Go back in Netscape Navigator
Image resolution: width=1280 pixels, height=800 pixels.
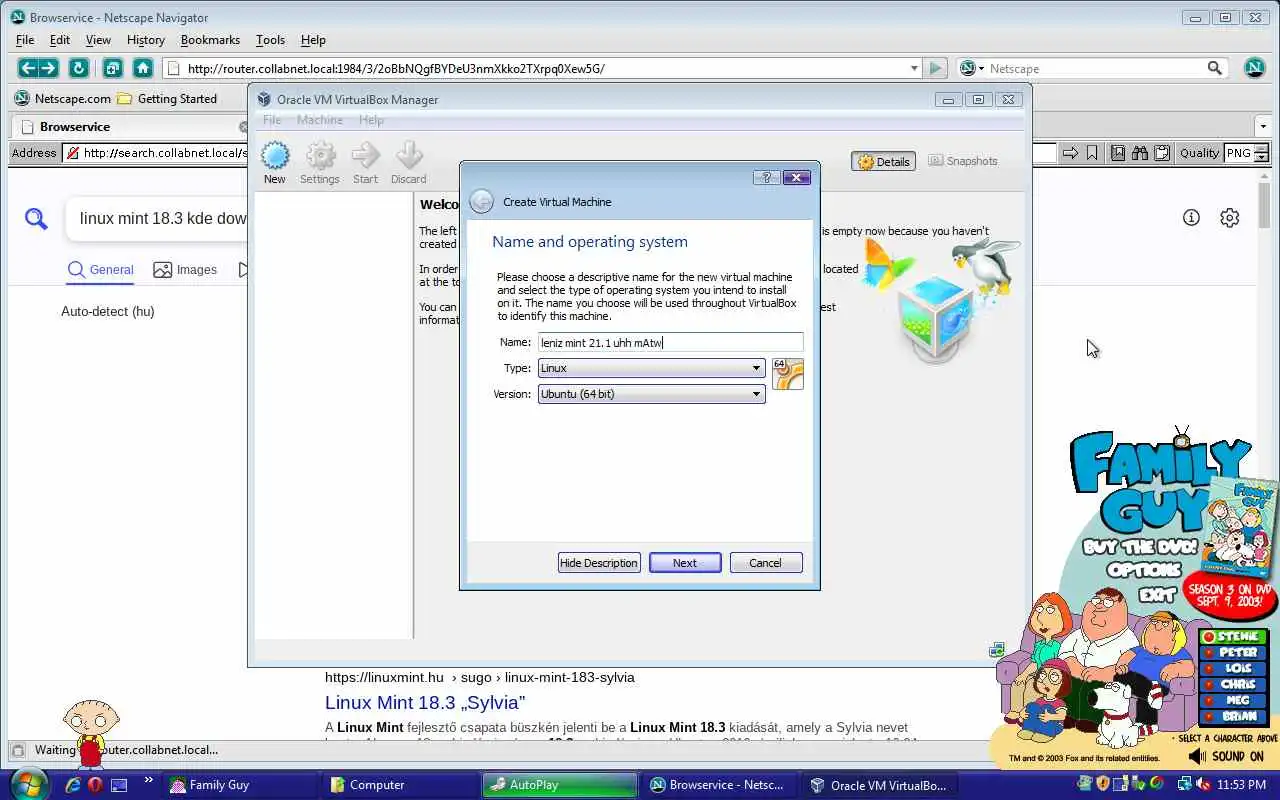click(28, 68)
